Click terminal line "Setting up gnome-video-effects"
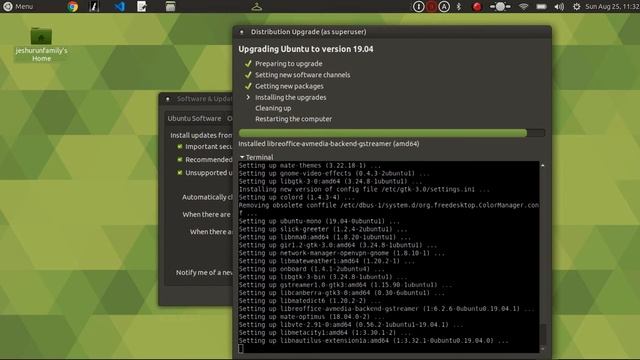640x360 pixels. click(x=334, y=173)
